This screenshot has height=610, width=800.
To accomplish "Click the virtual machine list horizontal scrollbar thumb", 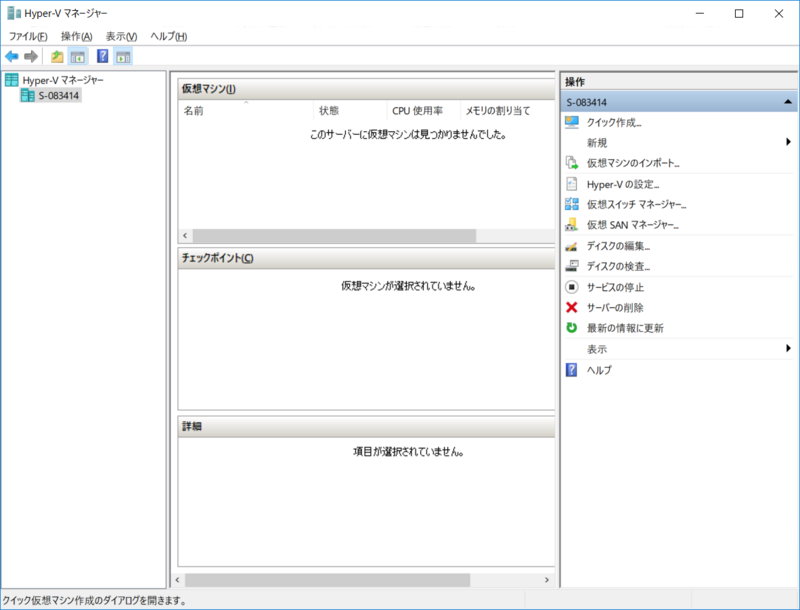I will (x=334, y=236).
